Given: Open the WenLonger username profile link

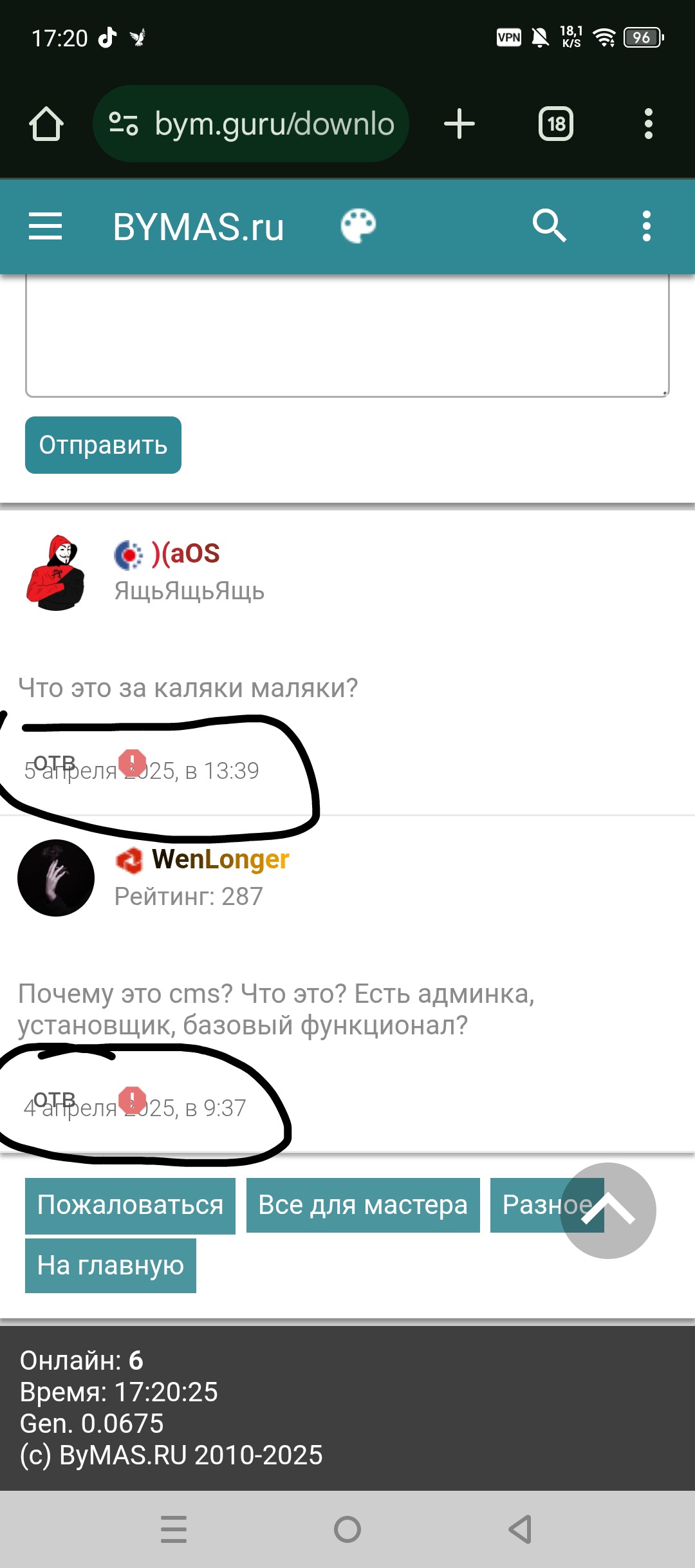Looking at the screenshot, I should pos(220,859).
